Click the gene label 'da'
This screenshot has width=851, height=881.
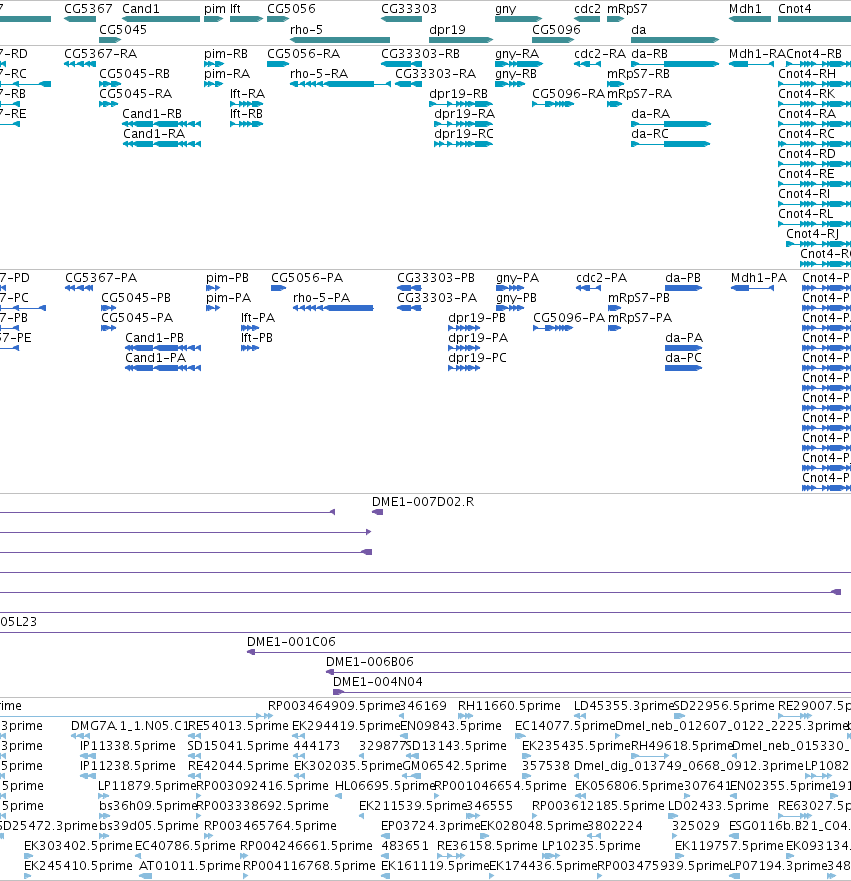[x=639, y=29]
